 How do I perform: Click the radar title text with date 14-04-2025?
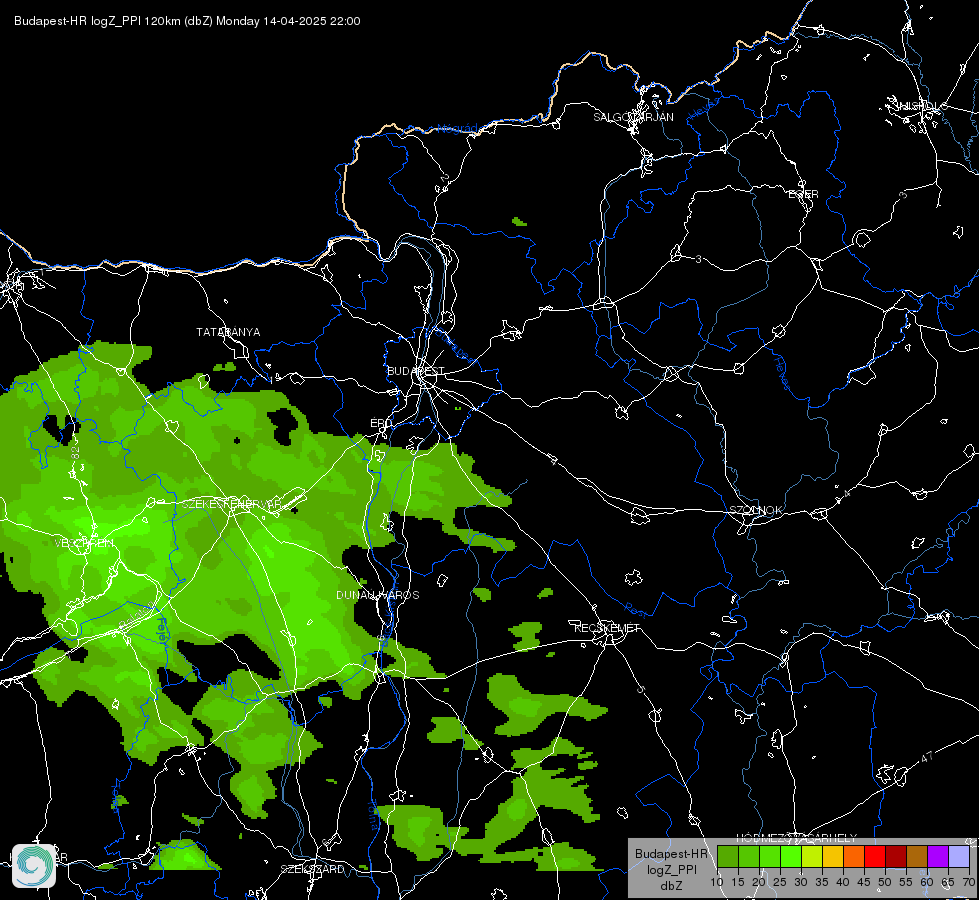tap(187, 21)
